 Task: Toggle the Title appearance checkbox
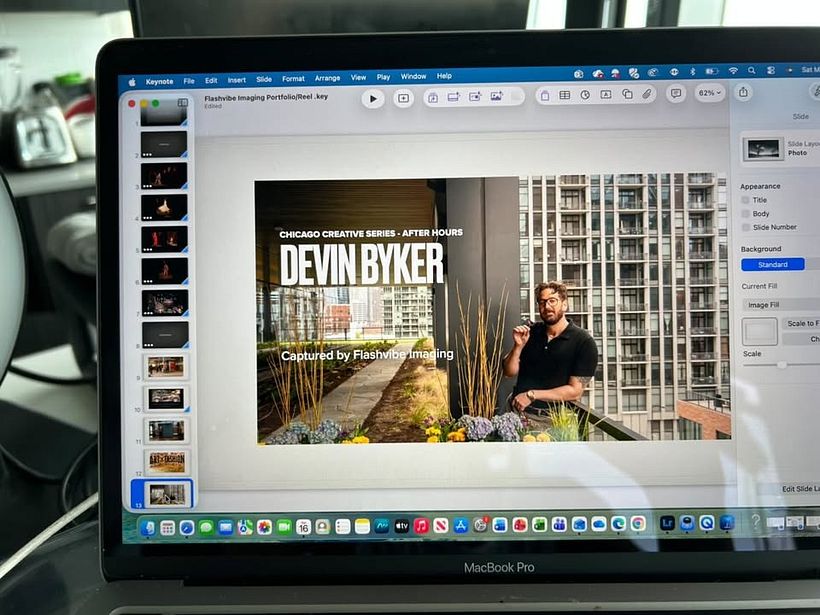[x=745, y=200]
